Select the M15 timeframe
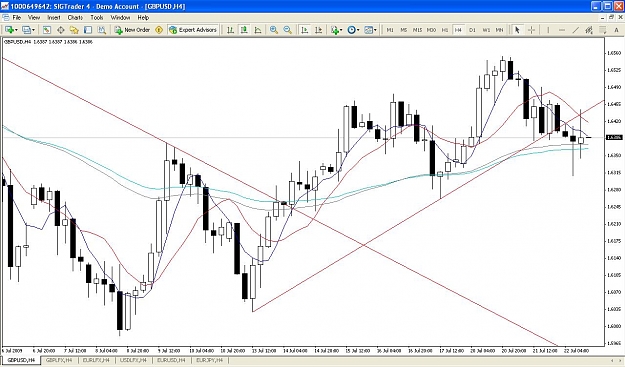The width and height of the screenshot is (625, 367). [x=417, y=30]
